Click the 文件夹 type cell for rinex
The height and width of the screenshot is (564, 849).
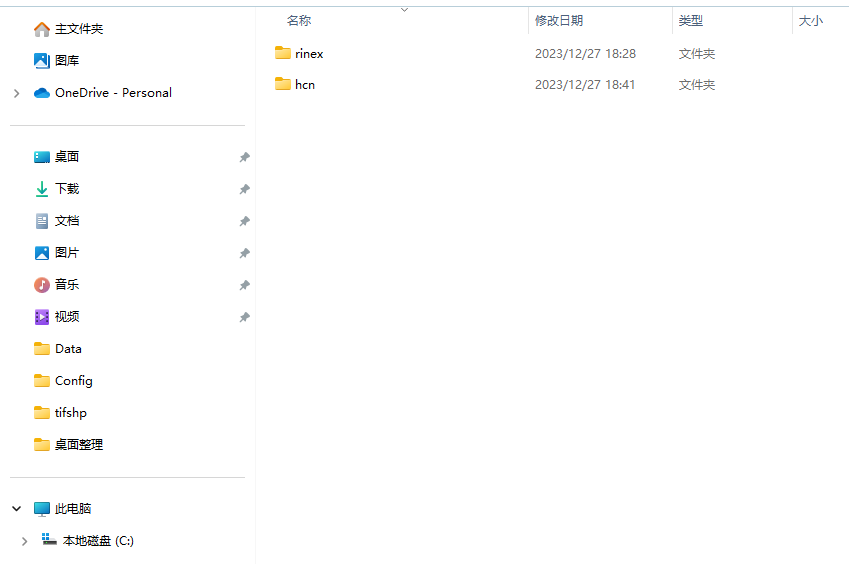point(697,54)
